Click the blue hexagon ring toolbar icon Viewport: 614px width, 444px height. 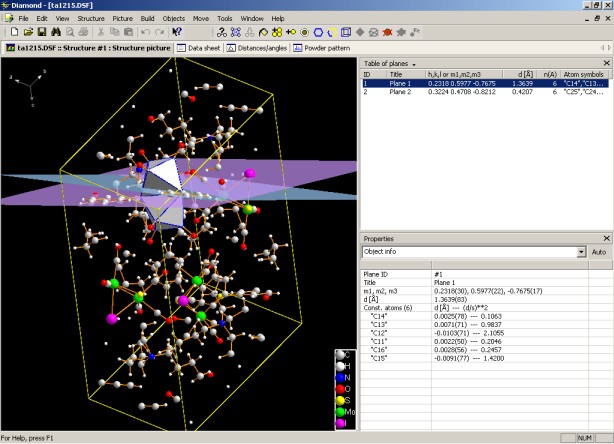tap(317, 32)
